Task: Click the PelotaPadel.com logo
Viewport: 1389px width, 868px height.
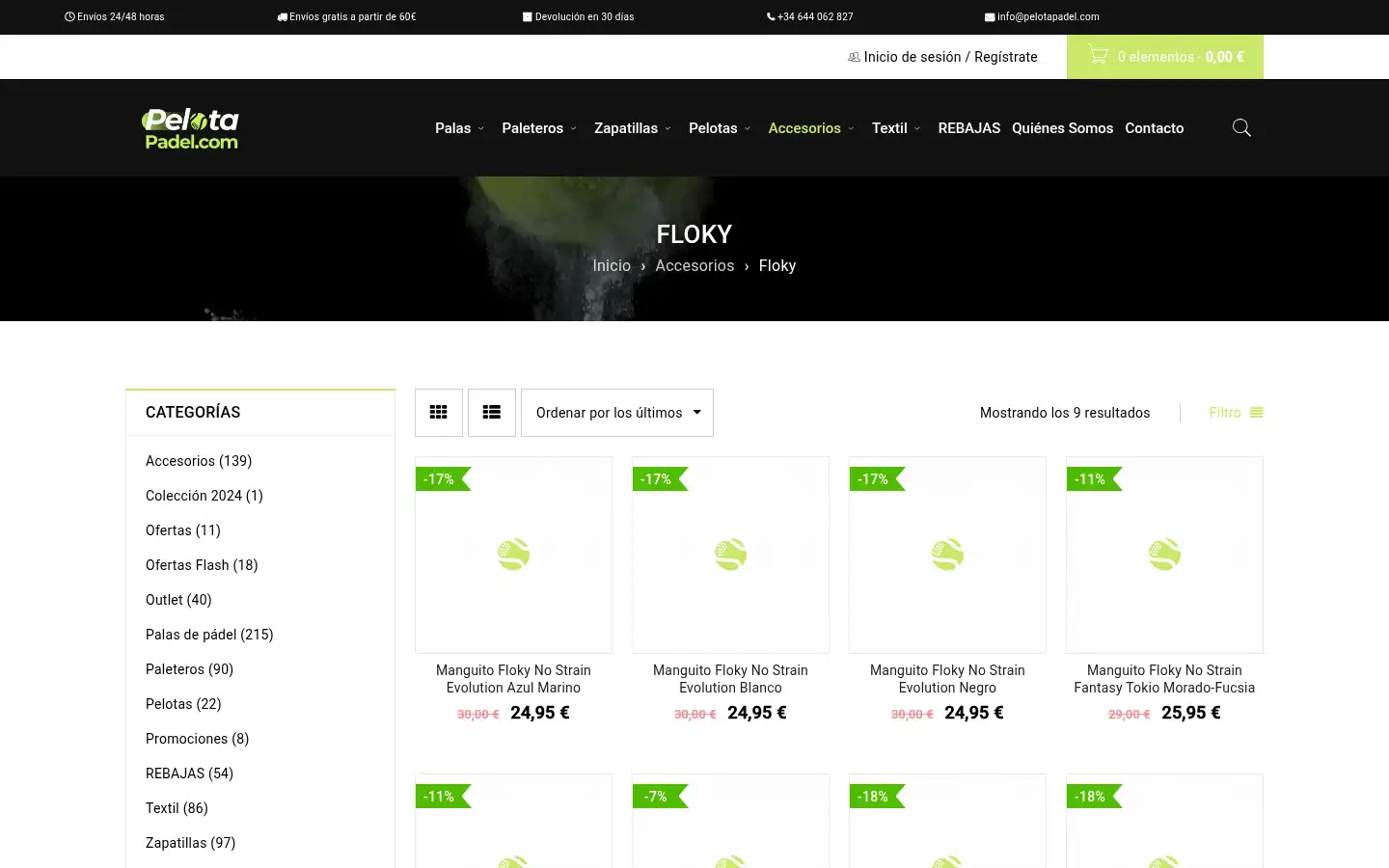Action: (x=190, y=128)
